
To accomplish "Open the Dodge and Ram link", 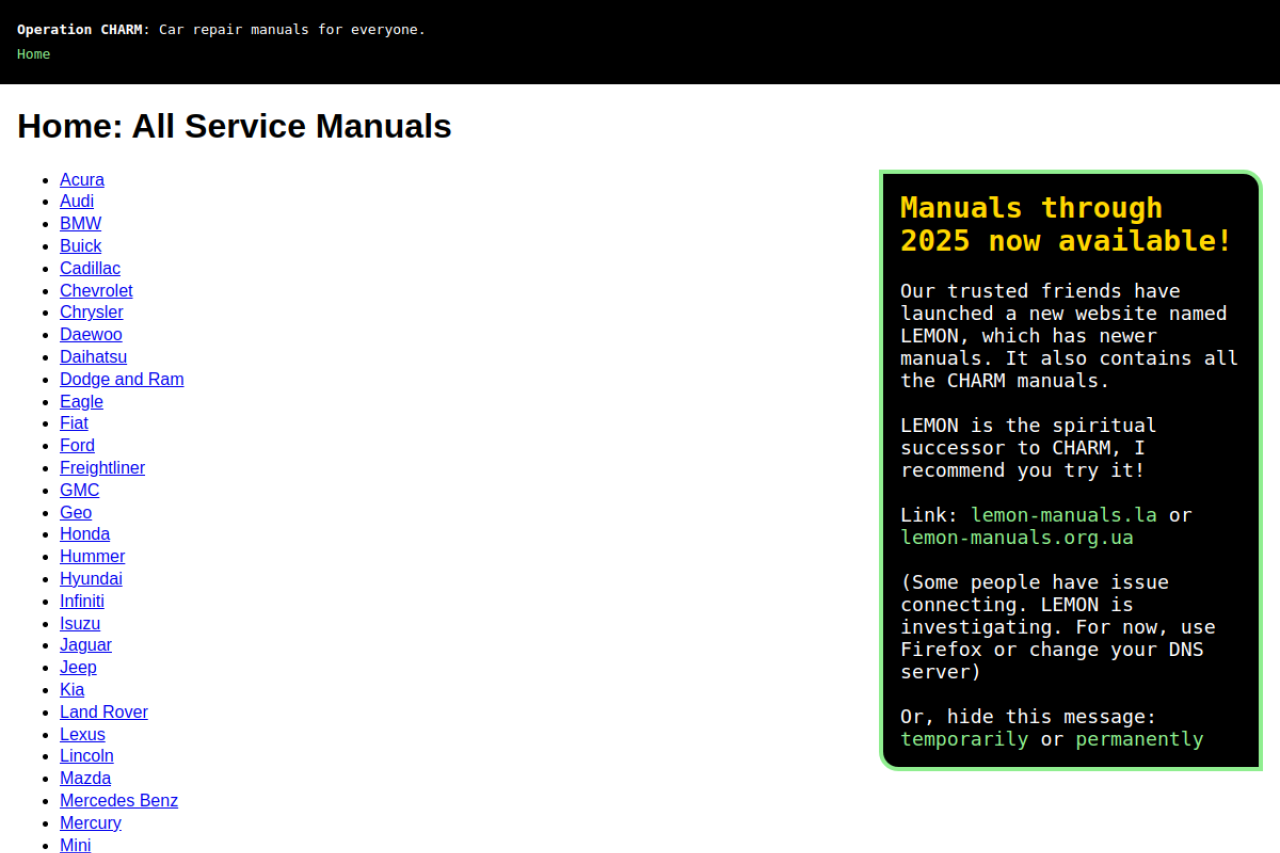I will 121,379.
